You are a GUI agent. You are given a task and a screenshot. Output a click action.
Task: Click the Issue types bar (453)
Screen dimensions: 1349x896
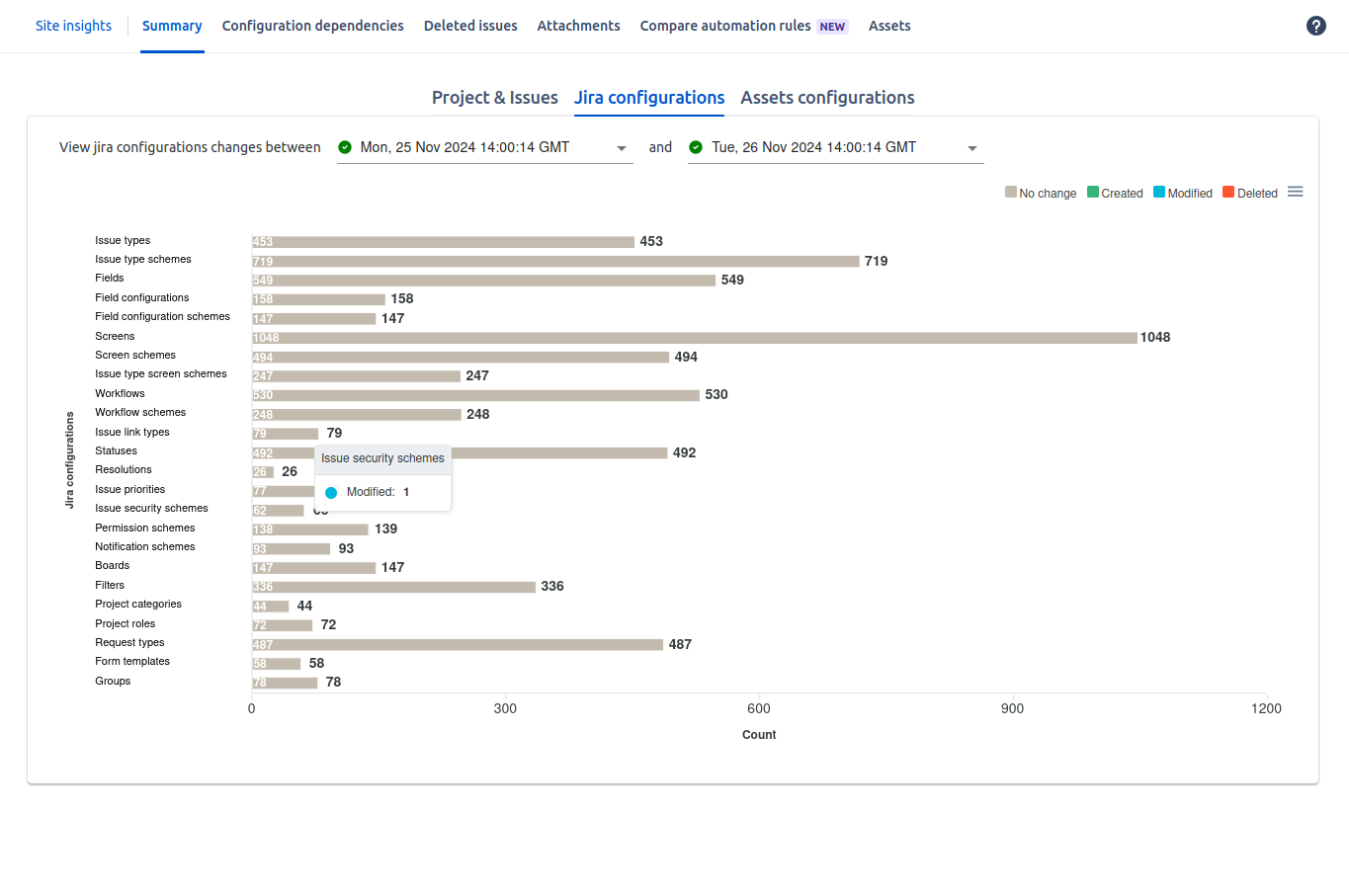tap(444, 242)
